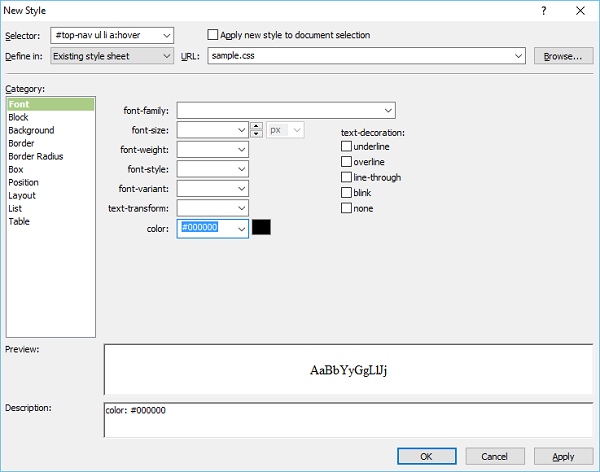Image resolution: width=600 pixels, height=472 pixels.
Task: Choose the Layout category
Action: [x=22, y=196]
